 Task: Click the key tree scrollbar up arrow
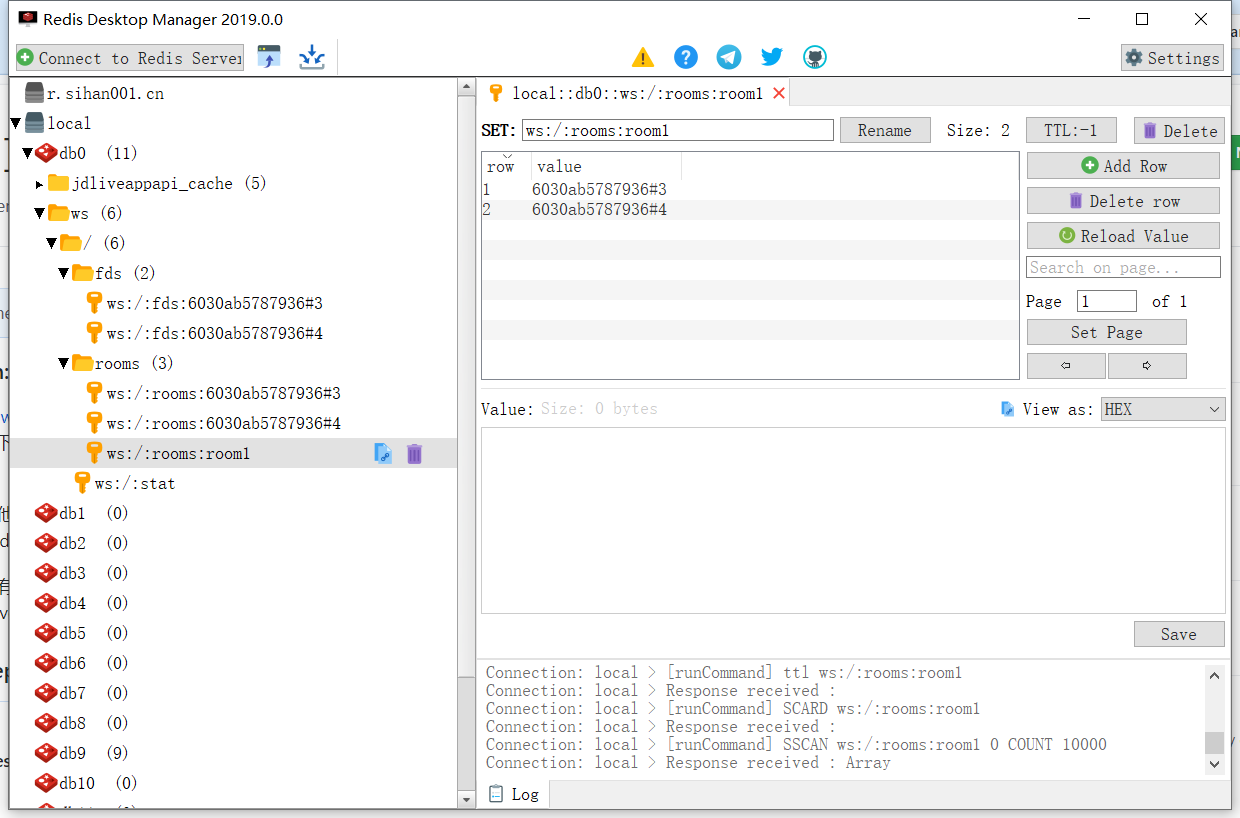[466, 88]
